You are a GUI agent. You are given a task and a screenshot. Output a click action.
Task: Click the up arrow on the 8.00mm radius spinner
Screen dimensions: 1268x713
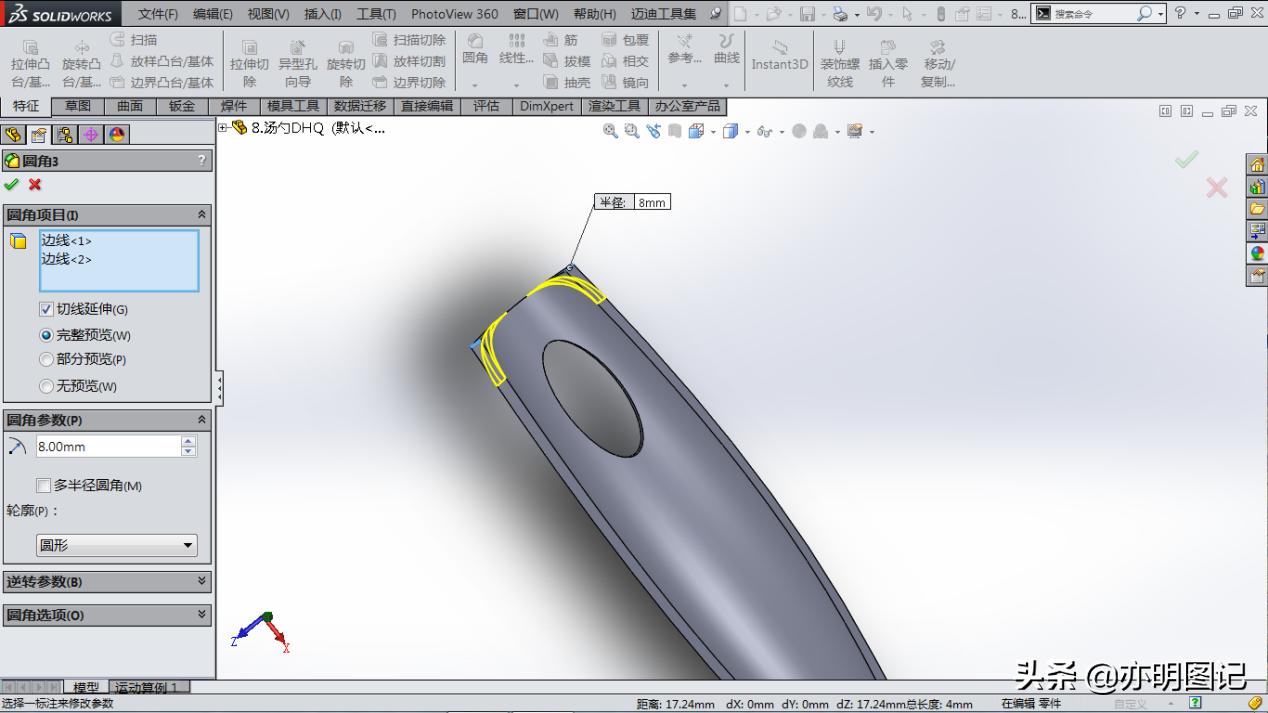(188, 440)
